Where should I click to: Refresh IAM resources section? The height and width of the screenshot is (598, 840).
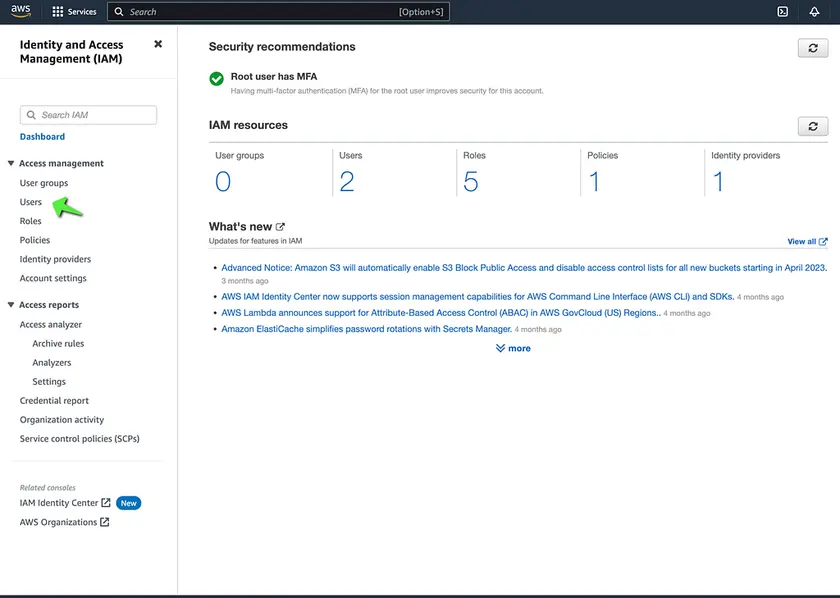[x=813, y=126]
